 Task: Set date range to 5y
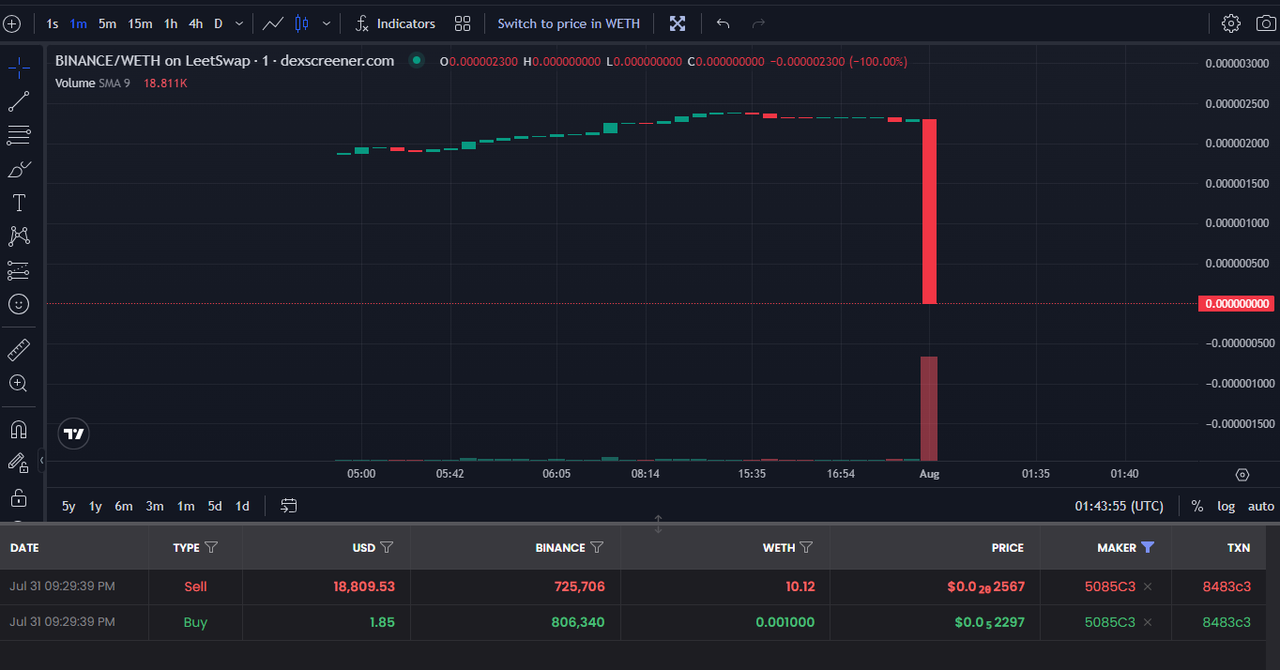68,506
